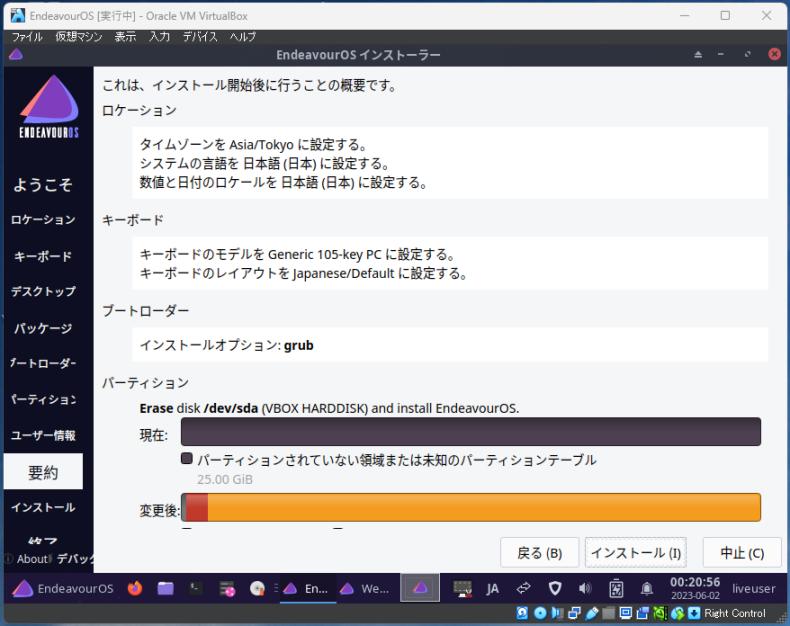Select the パーティション step in sidebar

(43, 400)
